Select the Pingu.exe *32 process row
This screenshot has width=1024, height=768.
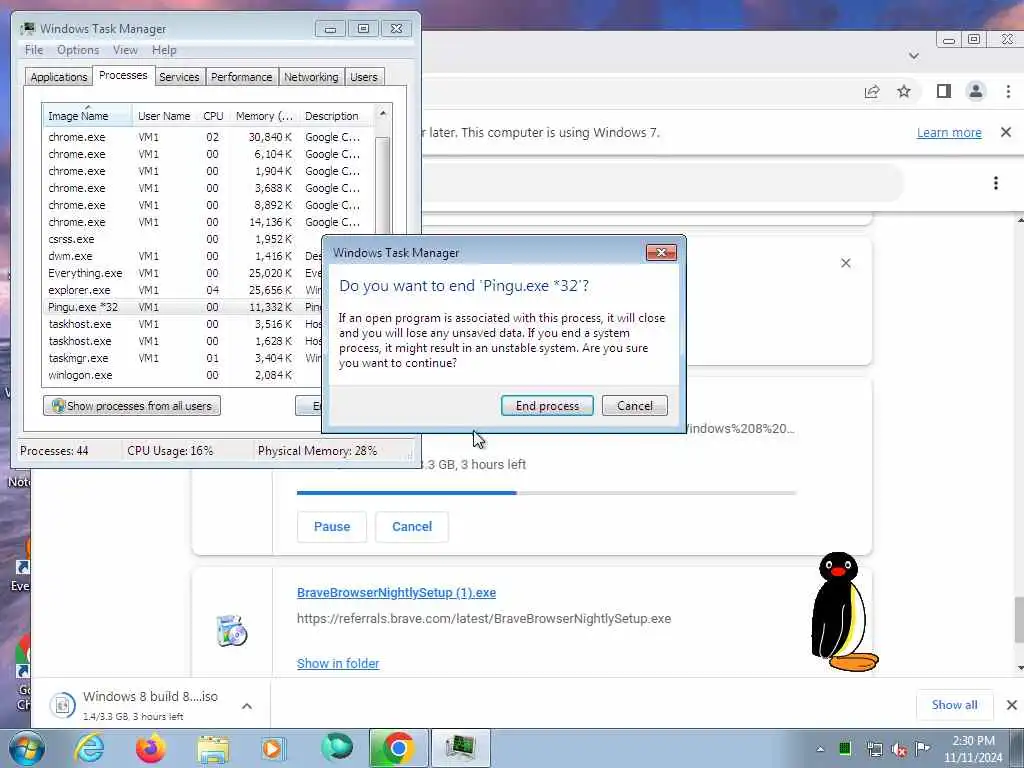click(184, 307)
